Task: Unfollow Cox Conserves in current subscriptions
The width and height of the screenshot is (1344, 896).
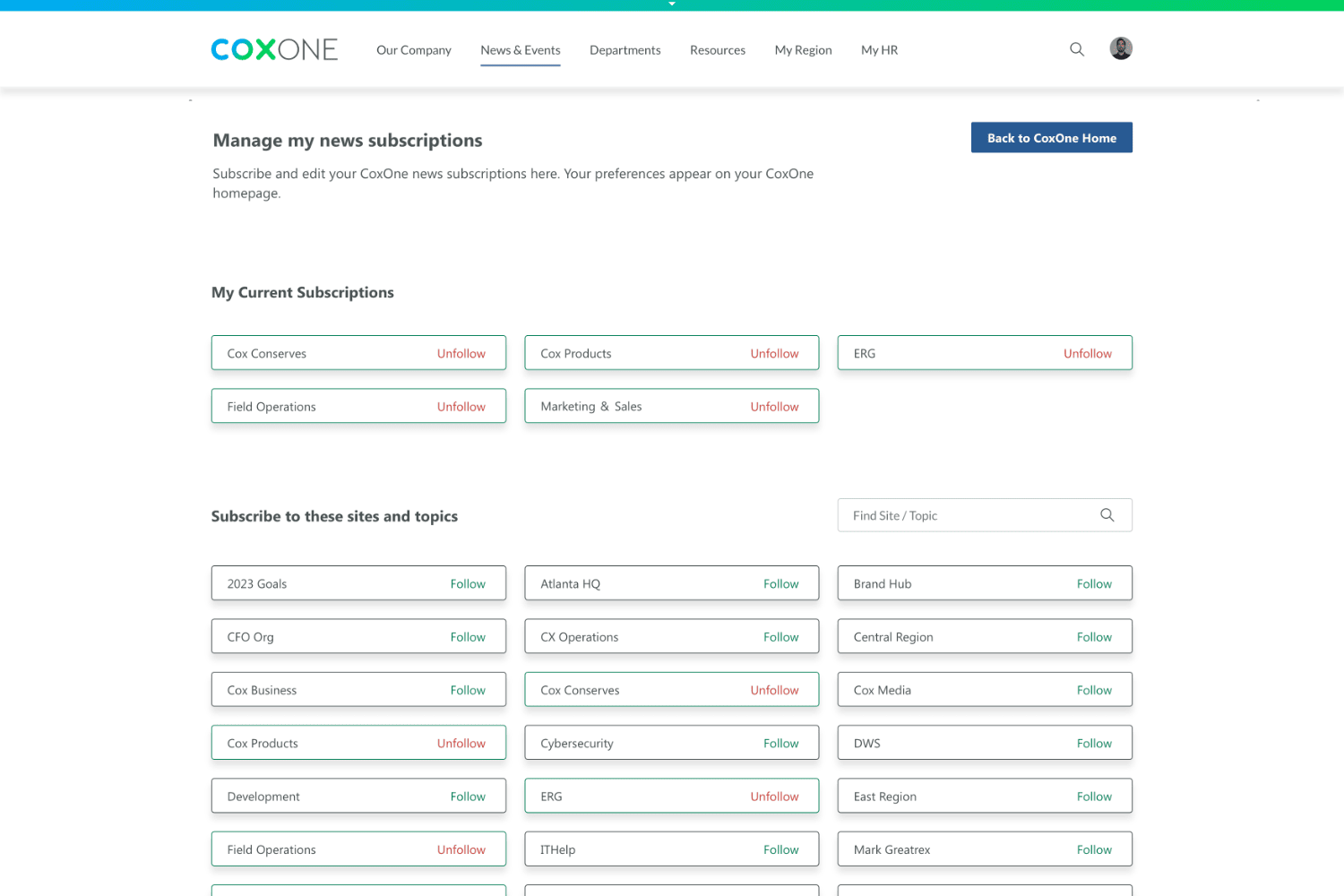Action: click(461, 354)
